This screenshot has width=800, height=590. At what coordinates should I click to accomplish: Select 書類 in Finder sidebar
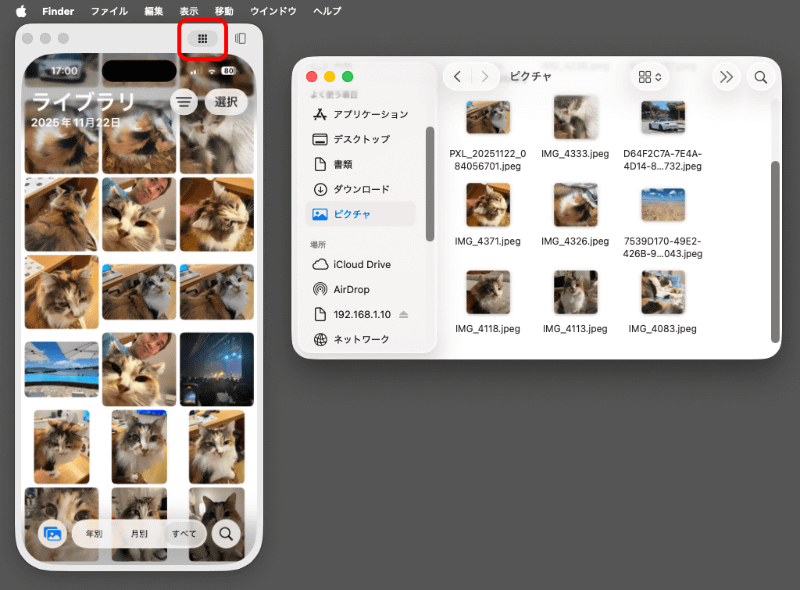point(361,164)
